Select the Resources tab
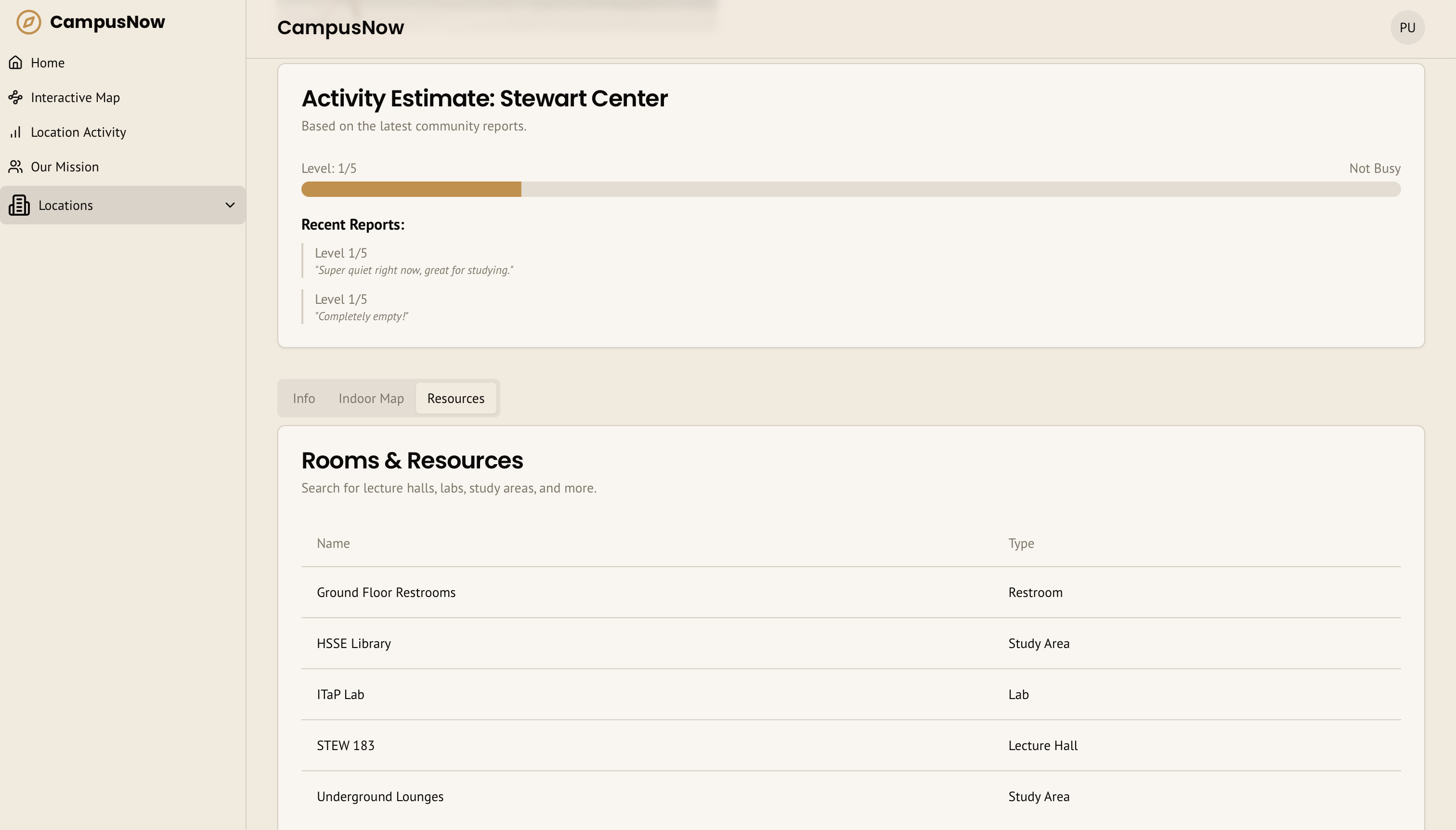This screenshot has height=830, width=1456. point(455,399)
